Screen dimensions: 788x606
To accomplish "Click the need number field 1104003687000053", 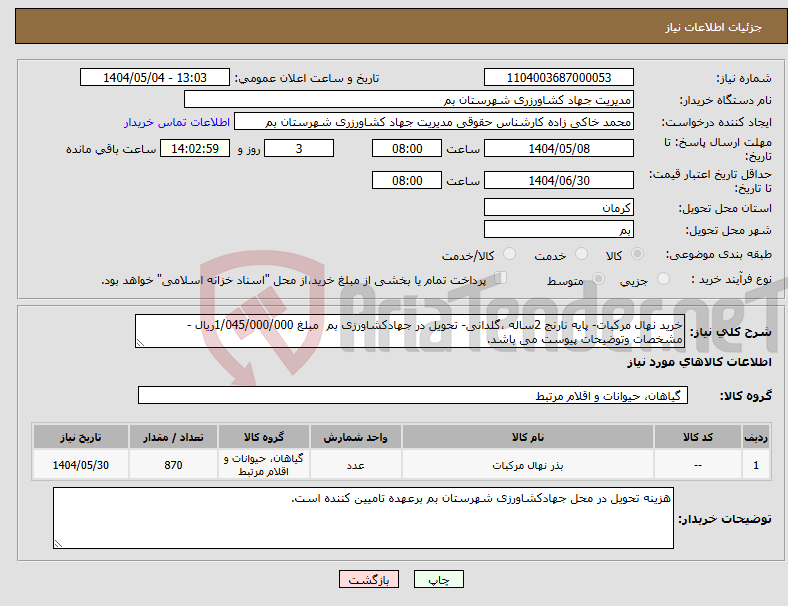I will click(x=559, y=77).
